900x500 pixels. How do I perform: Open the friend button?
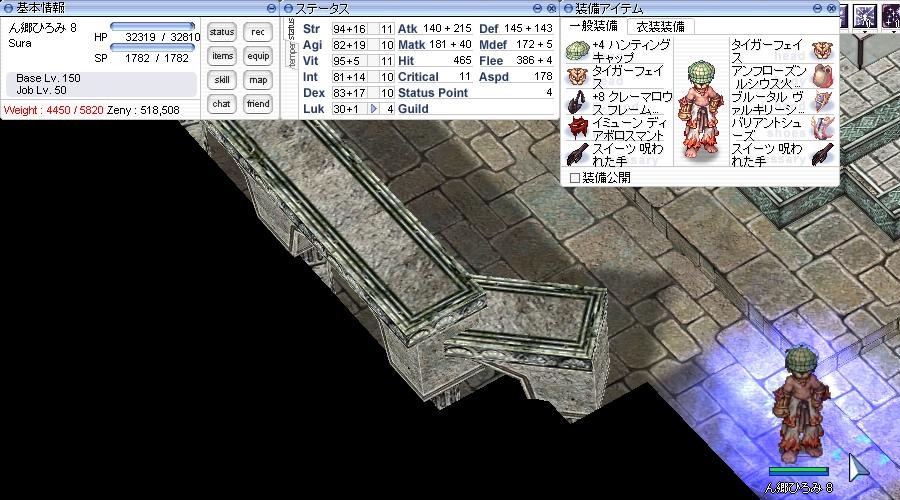tap(258, 104)
